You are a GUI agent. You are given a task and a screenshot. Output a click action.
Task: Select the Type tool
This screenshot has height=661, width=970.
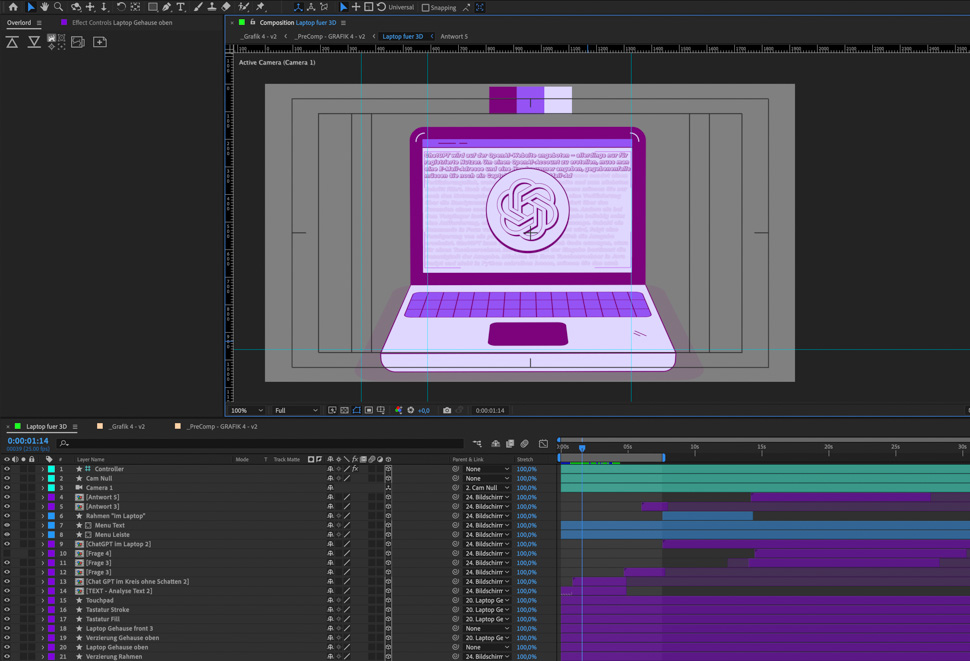[x=181, y=7]
